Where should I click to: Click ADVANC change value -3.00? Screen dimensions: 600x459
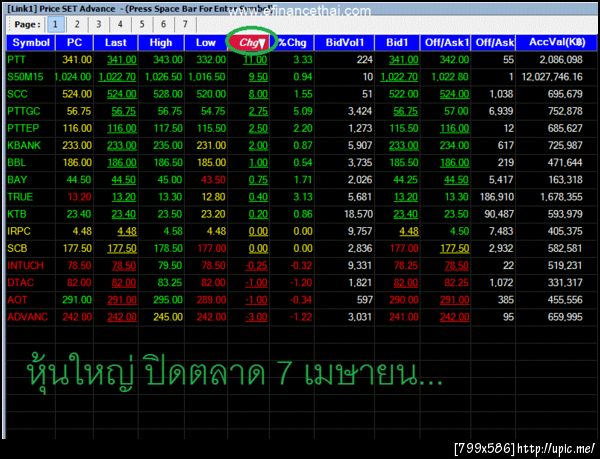point(256,317)
